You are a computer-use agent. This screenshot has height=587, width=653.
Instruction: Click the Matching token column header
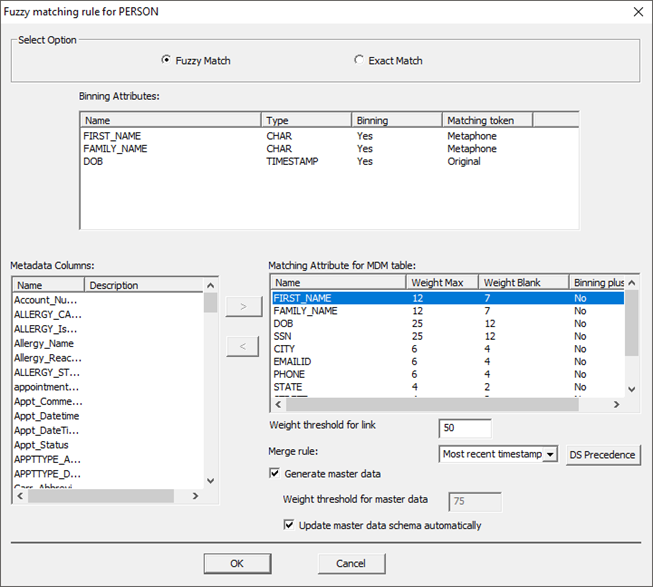[x=487, y=120]
